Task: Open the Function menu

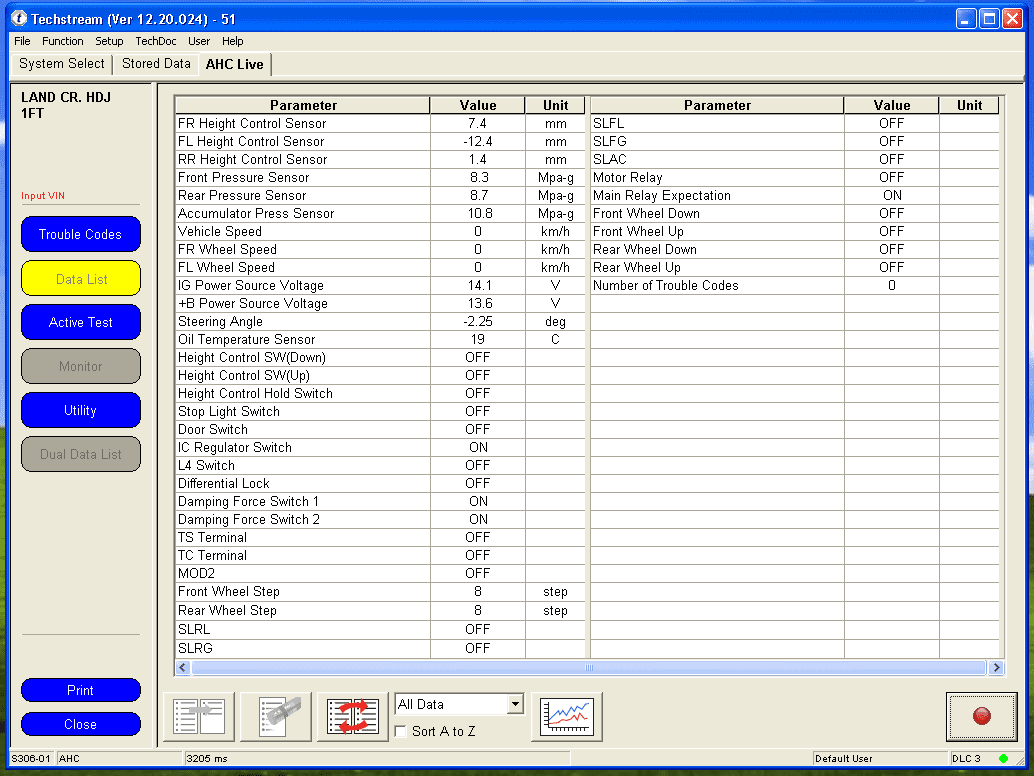Action: point(62,41)
